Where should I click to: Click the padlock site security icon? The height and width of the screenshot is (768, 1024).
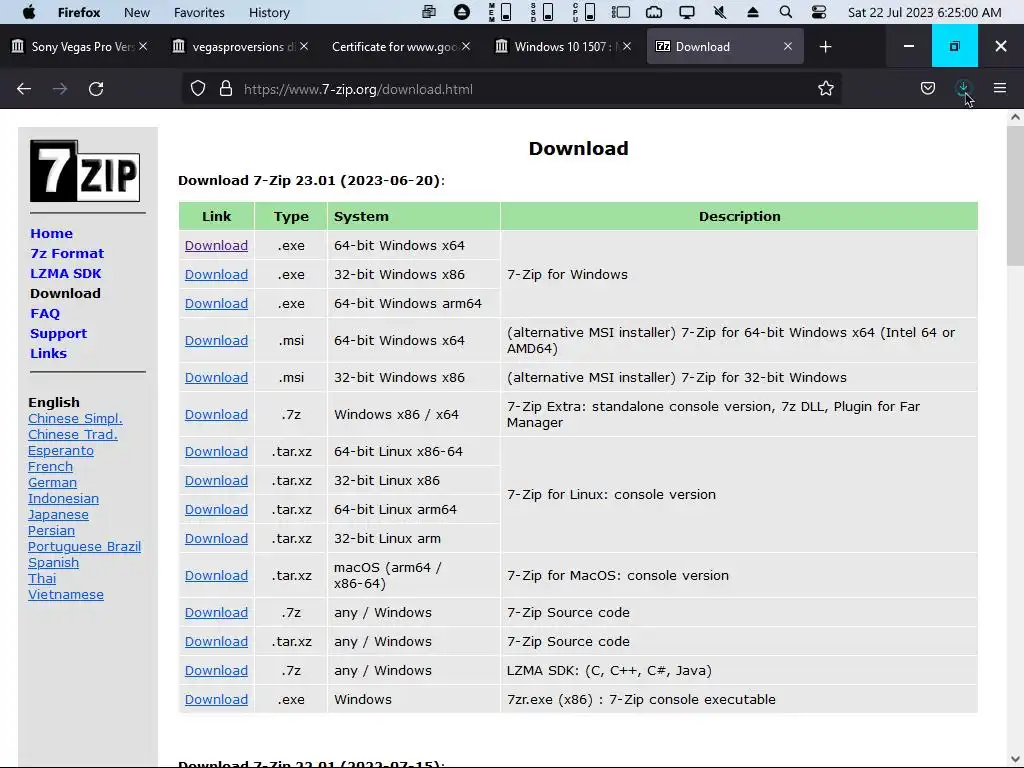[226, 89]
